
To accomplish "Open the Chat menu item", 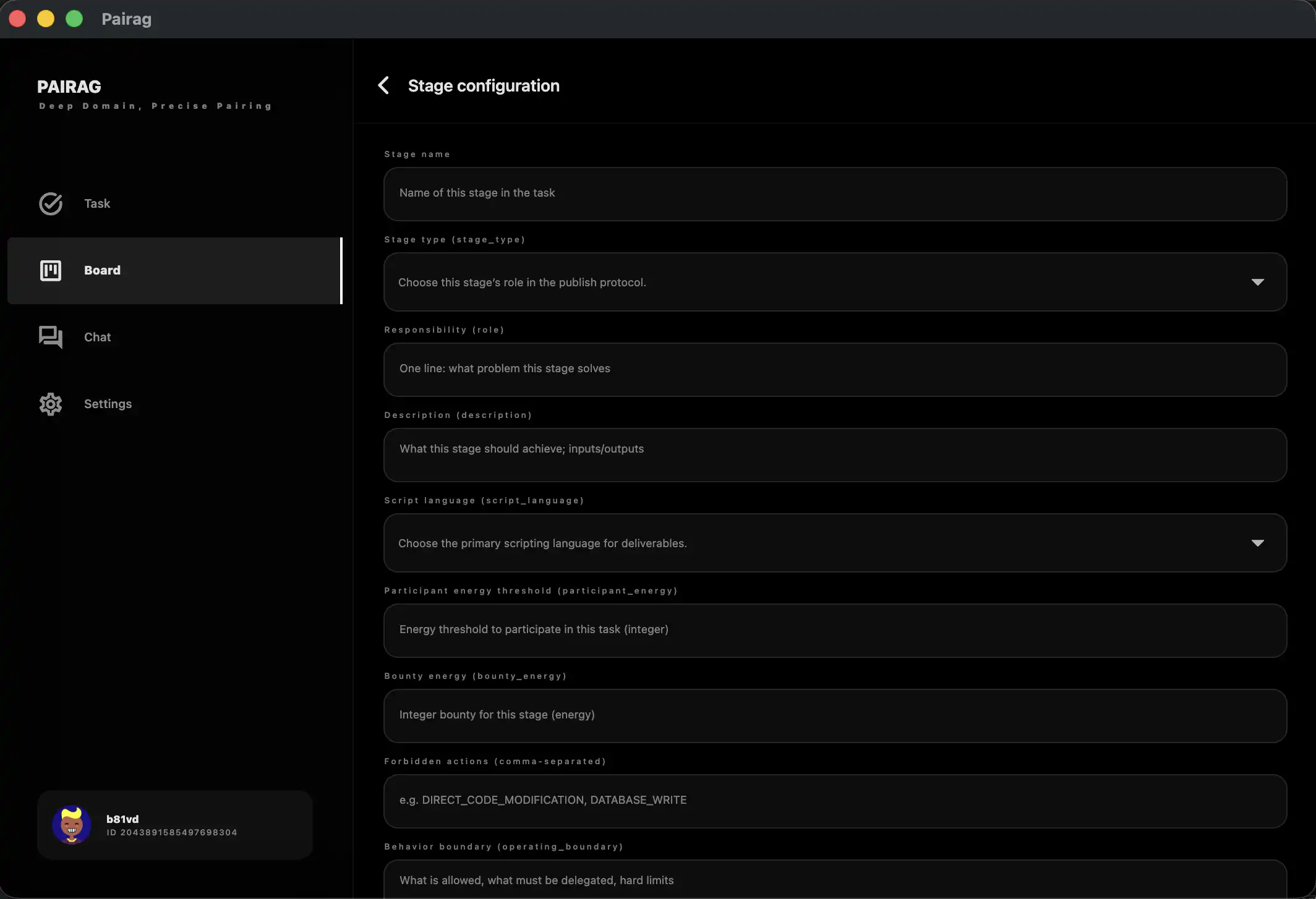I will 174,337.
